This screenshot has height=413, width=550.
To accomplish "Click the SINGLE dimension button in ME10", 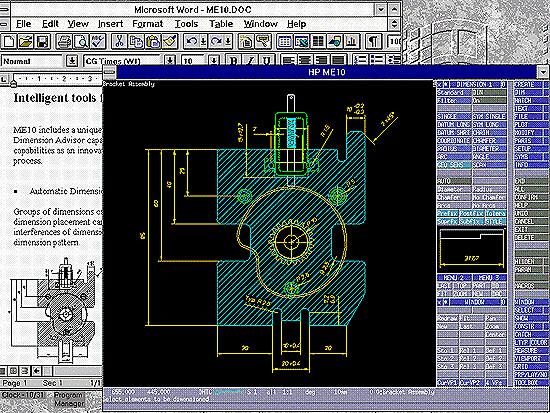I will coord(454,116).
